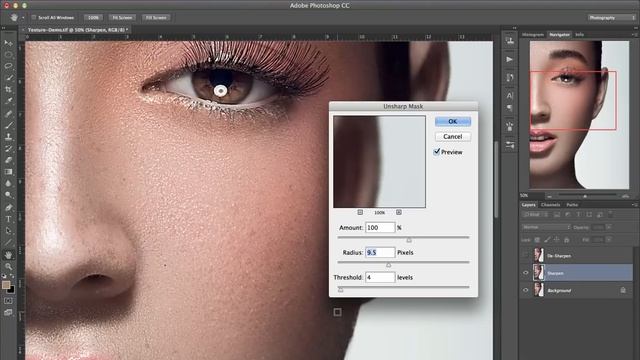The width and height of the screenshot is (640, 360).
Task: Click zoom-out icon under Unsharp Mask preview
Action: (360, 212)
